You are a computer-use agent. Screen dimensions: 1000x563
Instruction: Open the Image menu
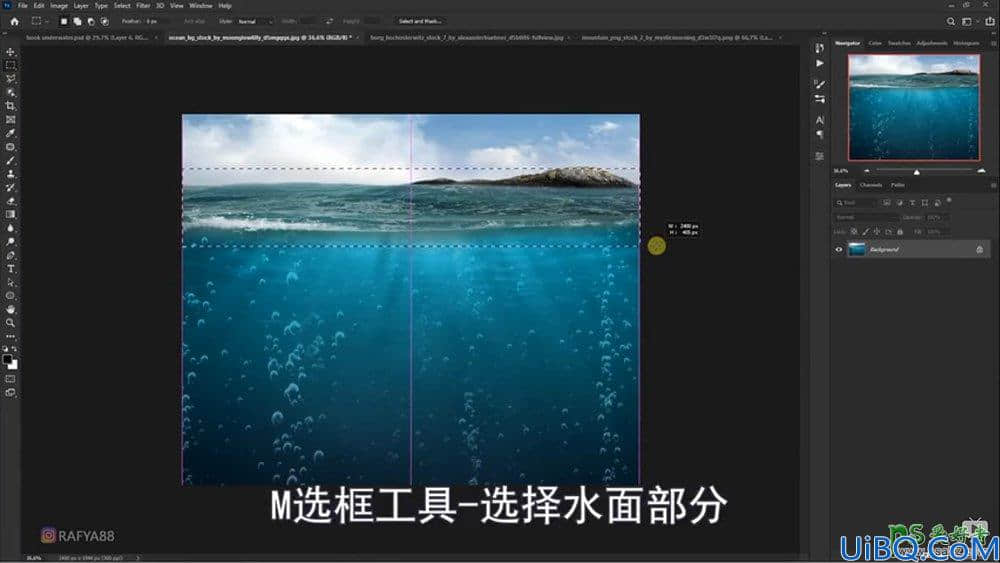coord(59,6)
